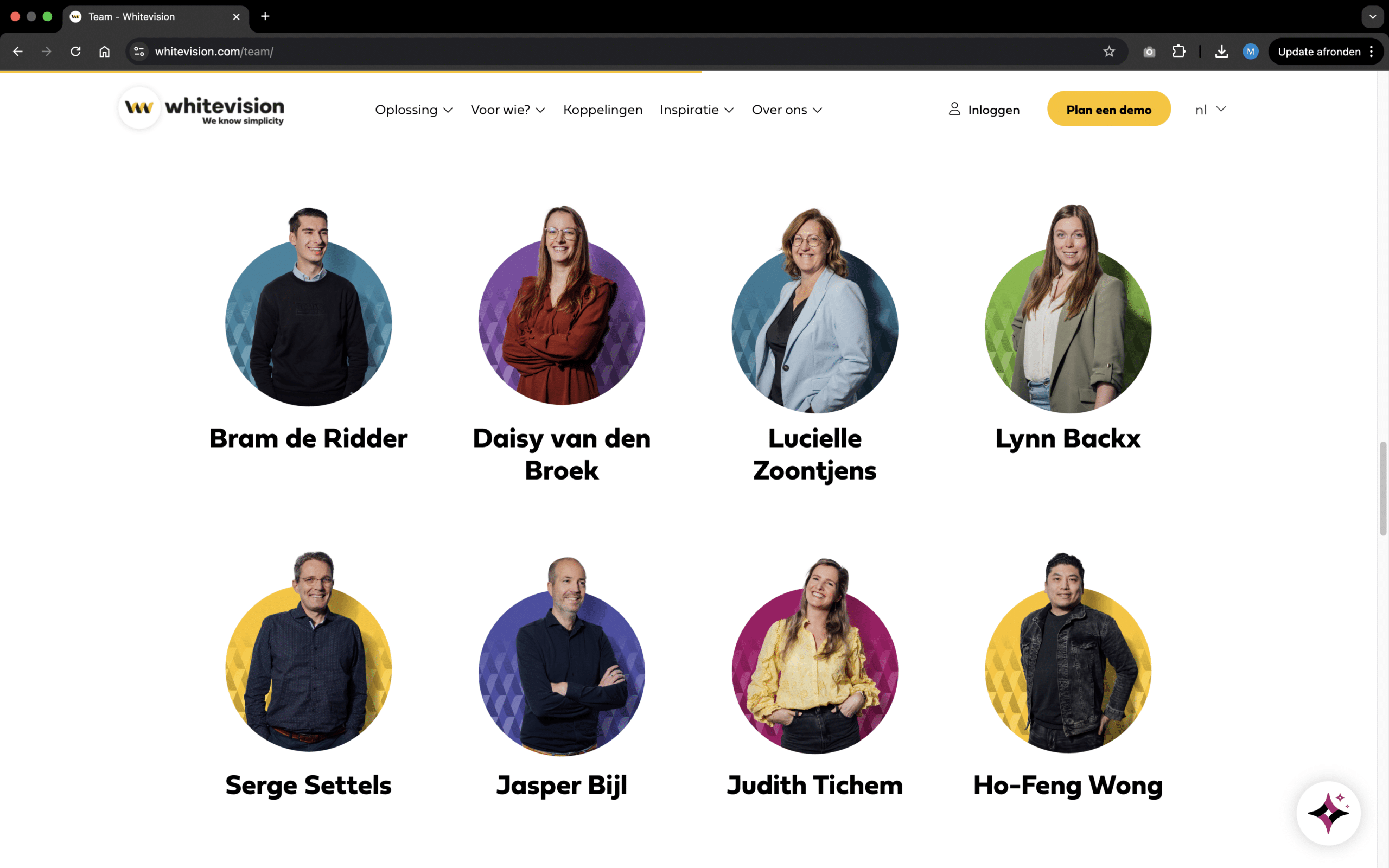
Task: Expand the Voor wie? dropdown
Action: 508,110
